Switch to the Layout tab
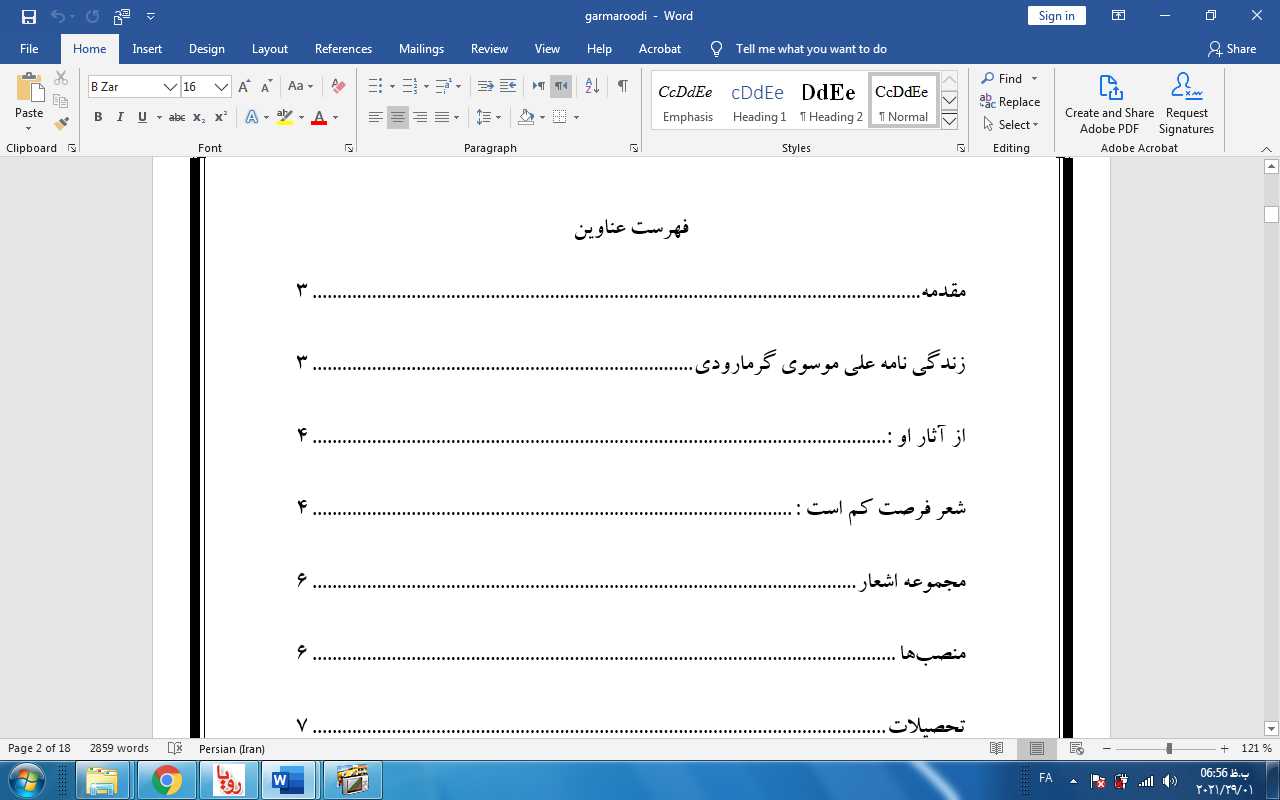The height and width of the screenshot is (800, 1280). click(x=269, y=49)
